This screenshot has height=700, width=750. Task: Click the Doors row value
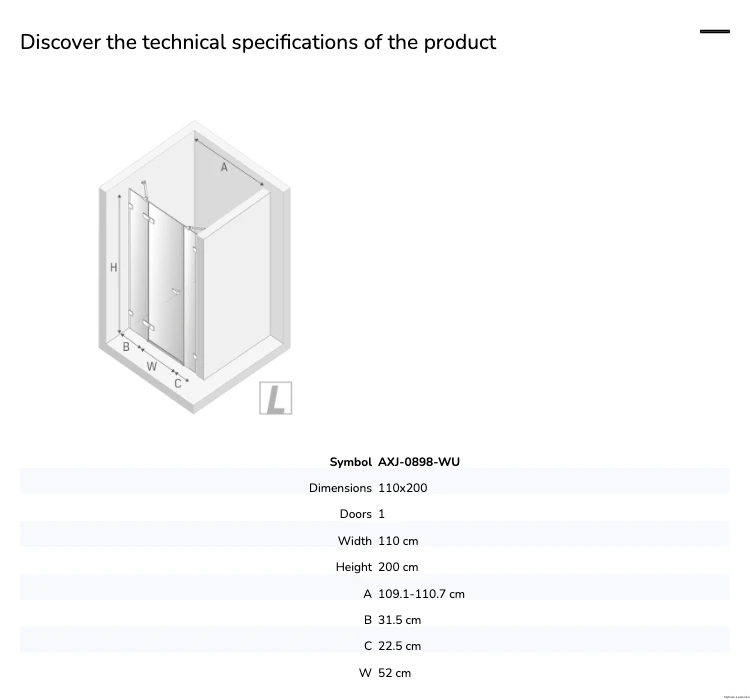[381, 514]
